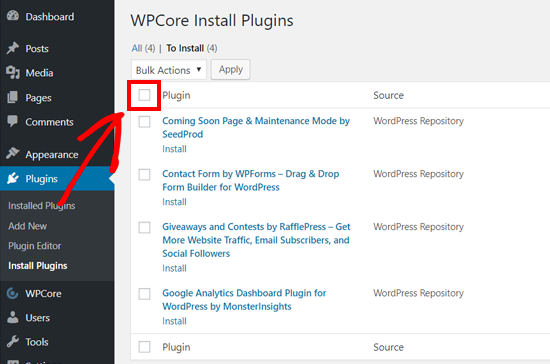This screenshot has width=550, height=364.
Task: Install the MonsterInsights Google Analytics plugin
Action: pos(174,321)
